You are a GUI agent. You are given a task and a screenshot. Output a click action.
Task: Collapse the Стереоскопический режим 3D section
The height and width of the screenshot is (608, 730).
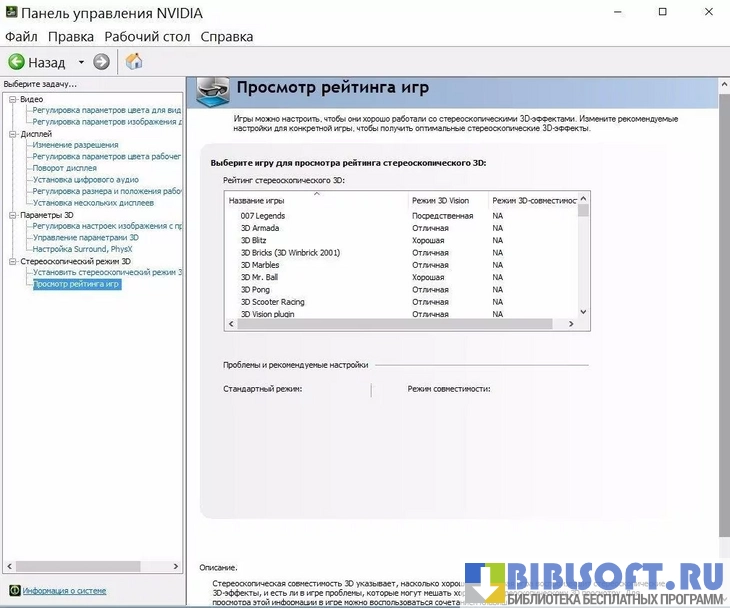[x=12, y=261]
